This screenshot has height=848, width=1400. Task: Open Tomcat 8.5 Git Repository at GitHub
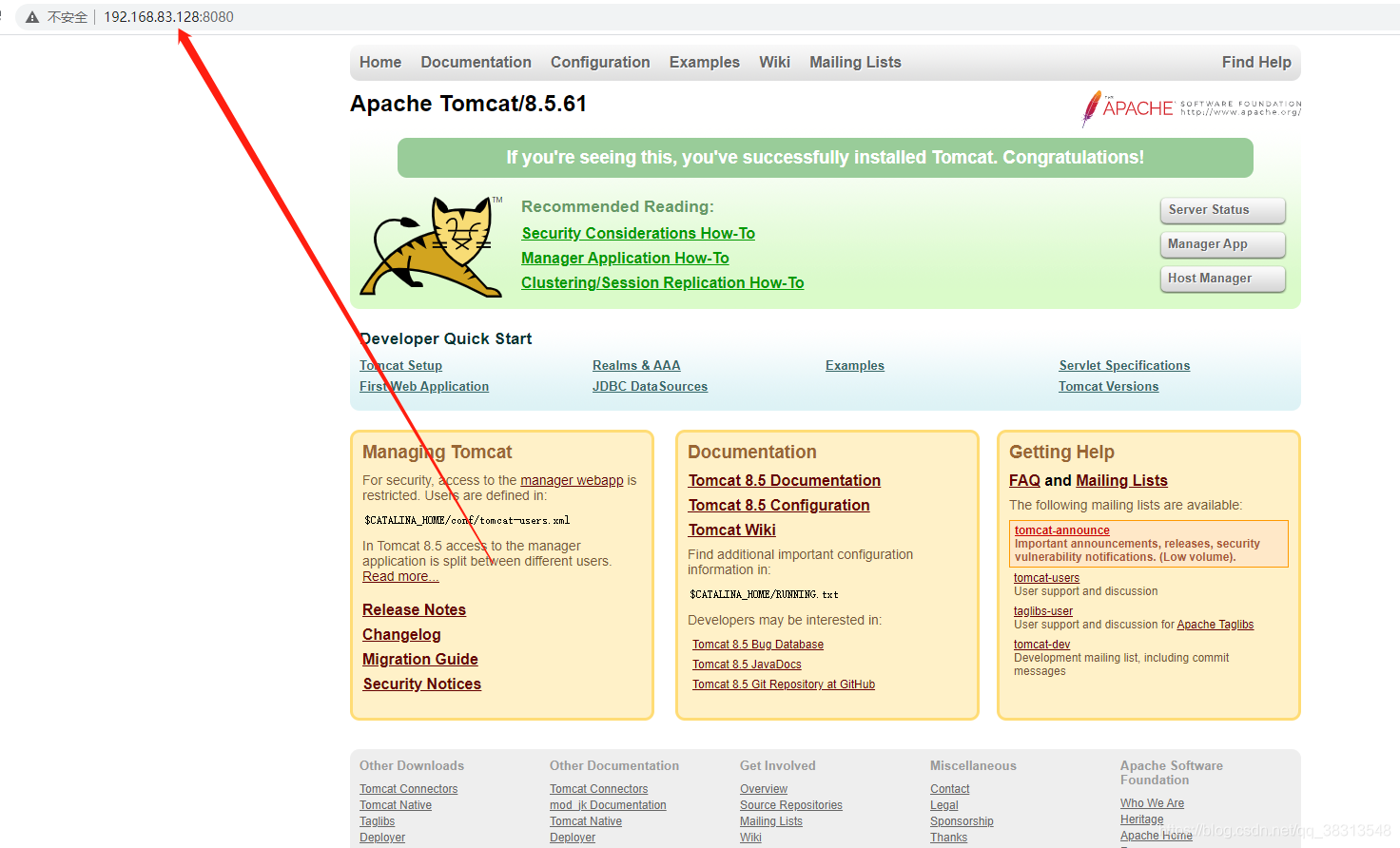pos(784,684)
